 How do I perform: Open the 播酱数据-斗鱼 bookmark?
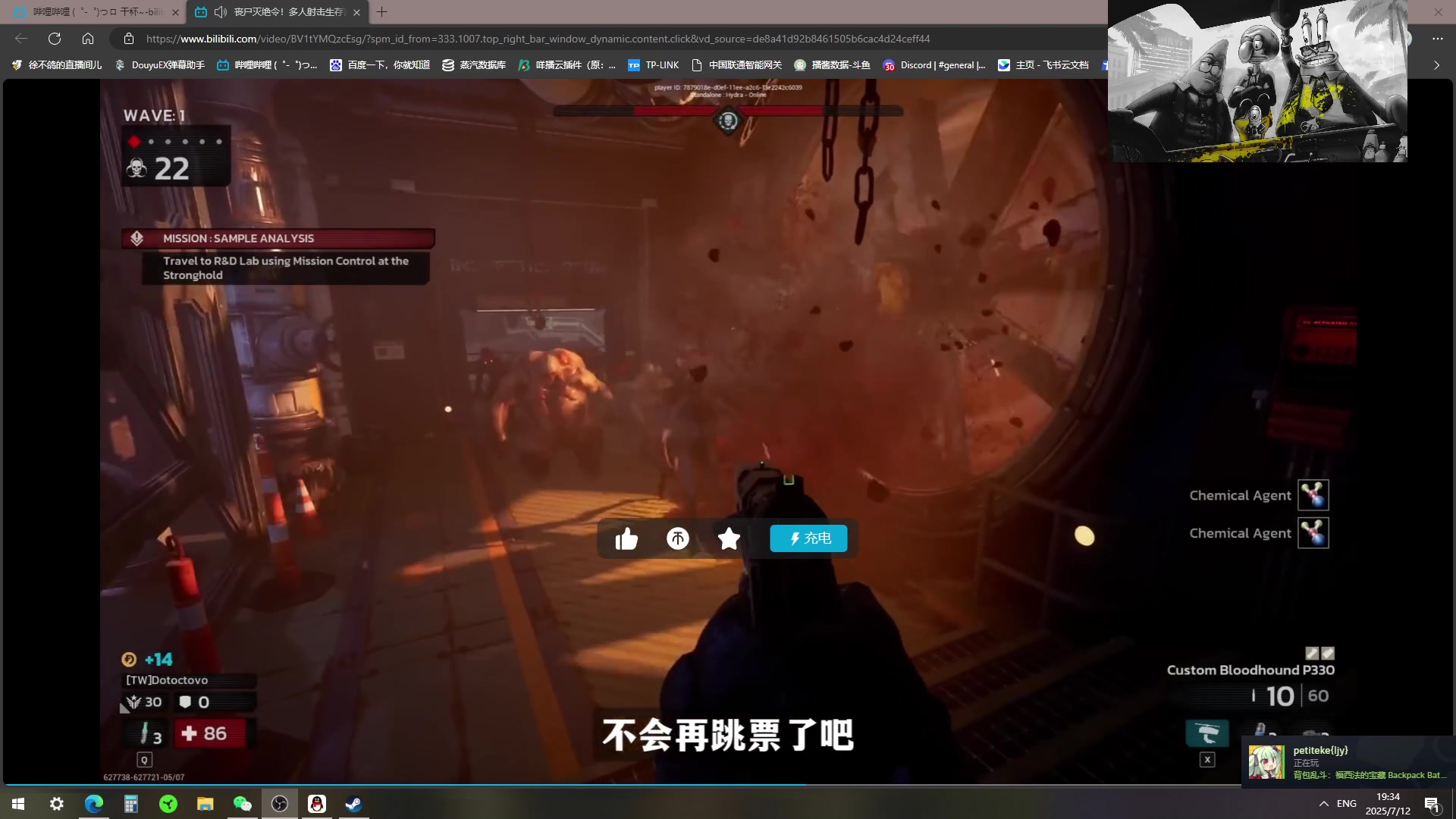pos(832,65)
